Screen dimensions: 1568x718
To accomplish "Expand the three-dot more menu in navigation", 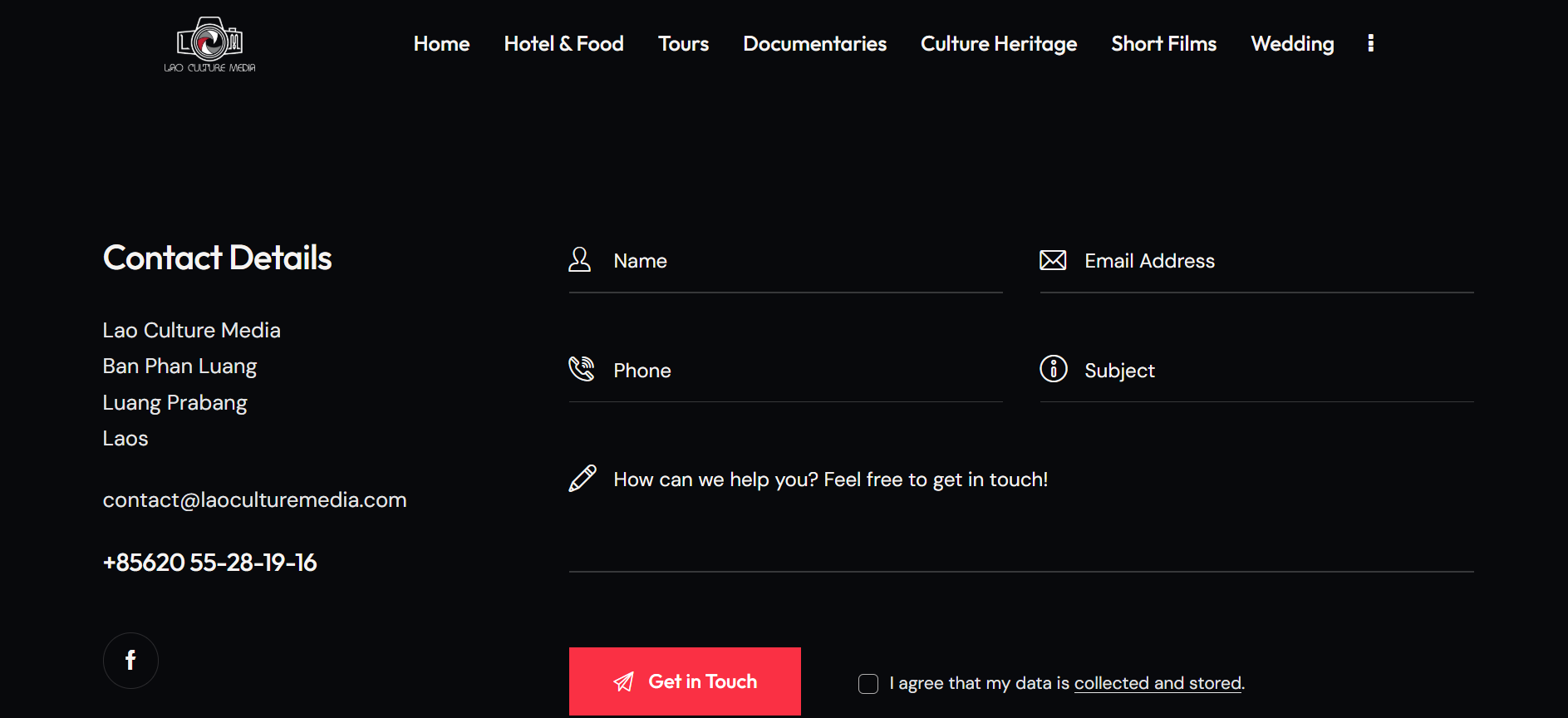I will coord(1370,43).
